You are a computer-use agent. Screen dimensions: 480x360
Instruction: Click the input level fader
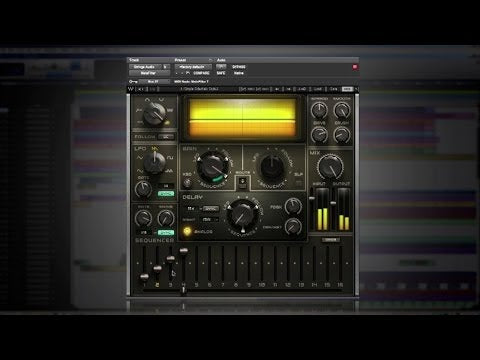click(312, 198)
